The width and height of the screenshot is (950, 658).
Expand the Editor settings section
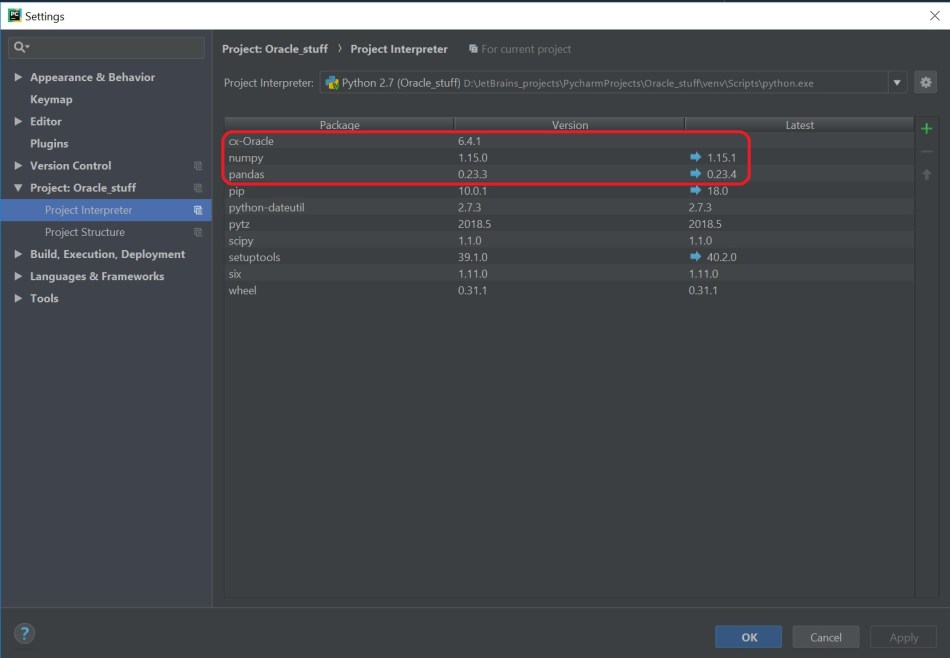(18, 121)
